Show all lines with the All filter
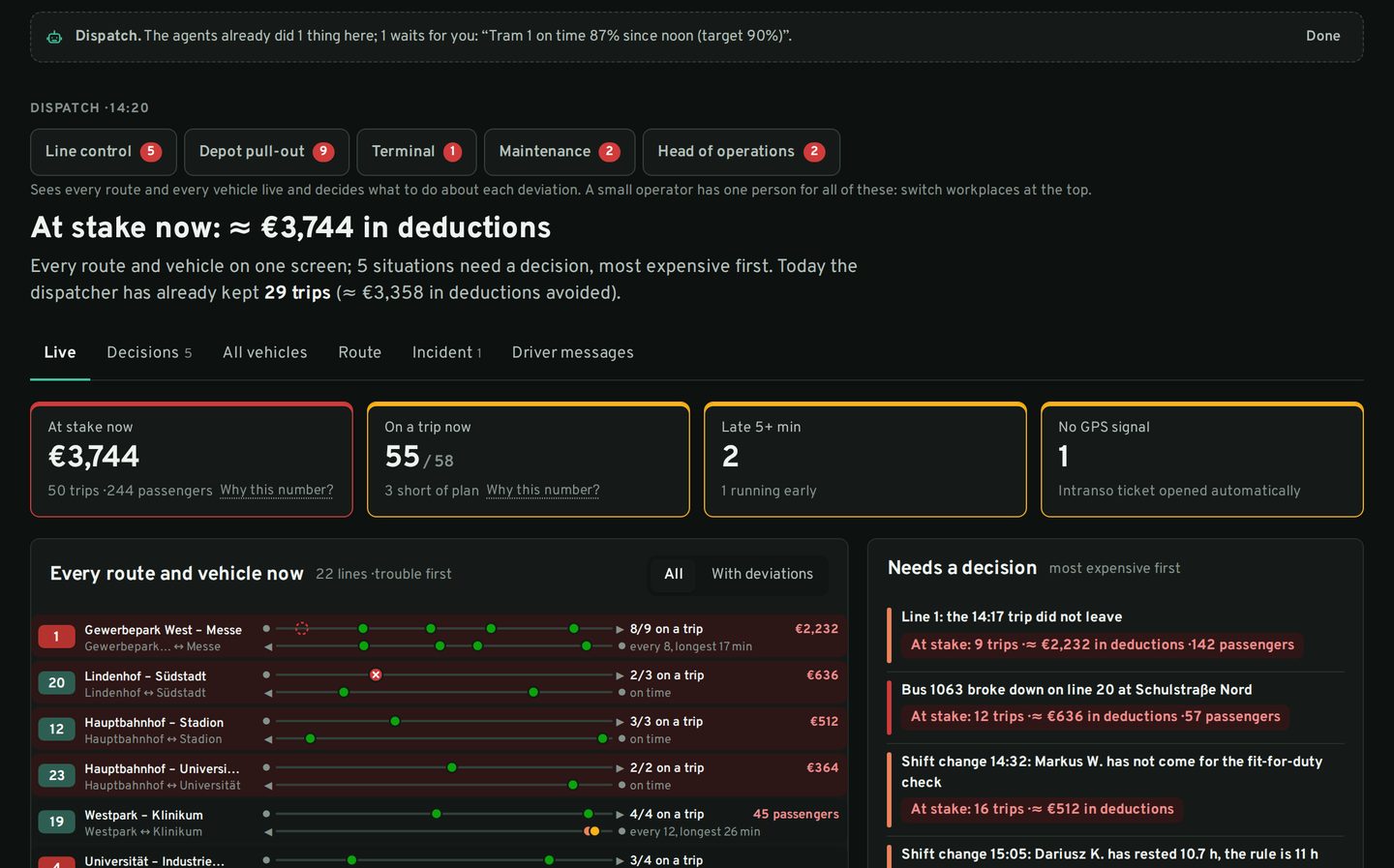1394x868 pixels. tap(674, 574)
